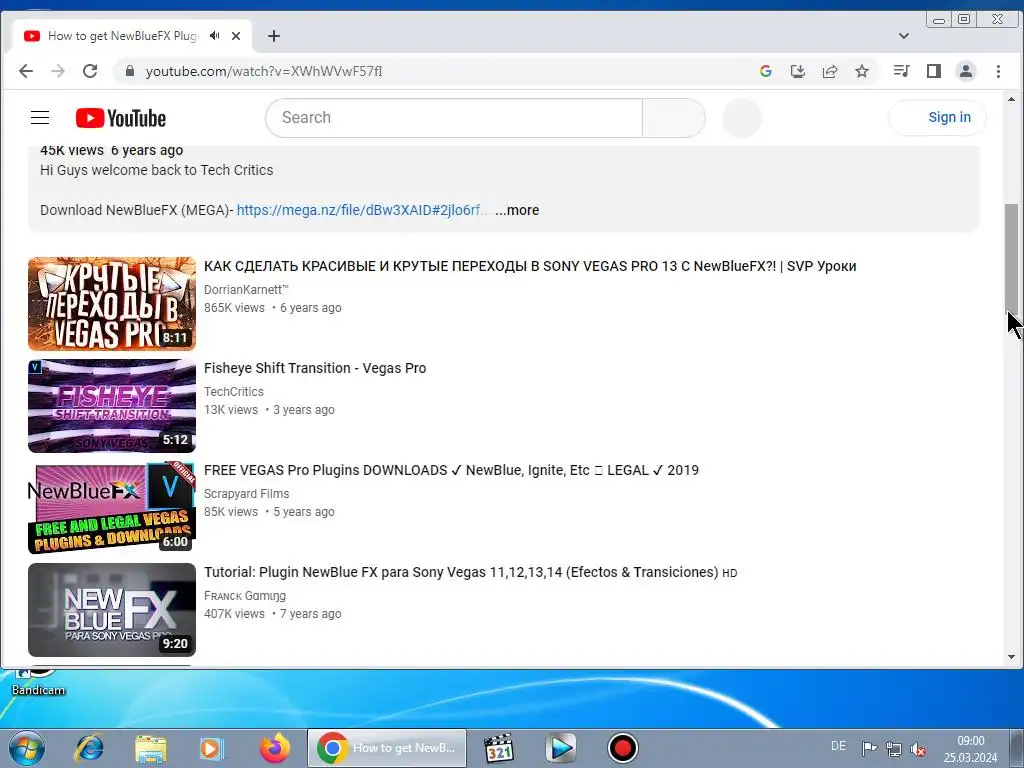Open the Chrome three-dot menu
The height and width of the screenshot is (768, 1024).
998,71
